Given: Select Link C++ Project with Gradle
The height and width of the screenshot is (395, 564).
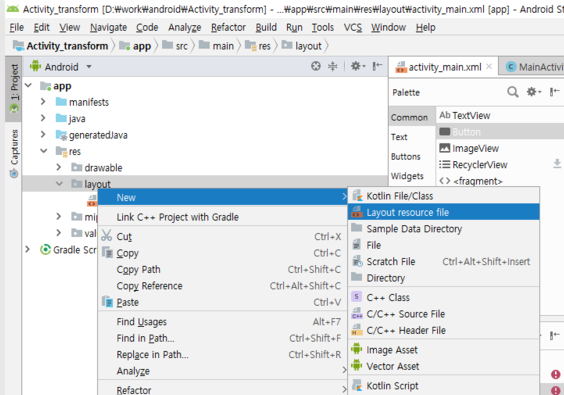Looking at the screenshot, I should coord(222,217).
